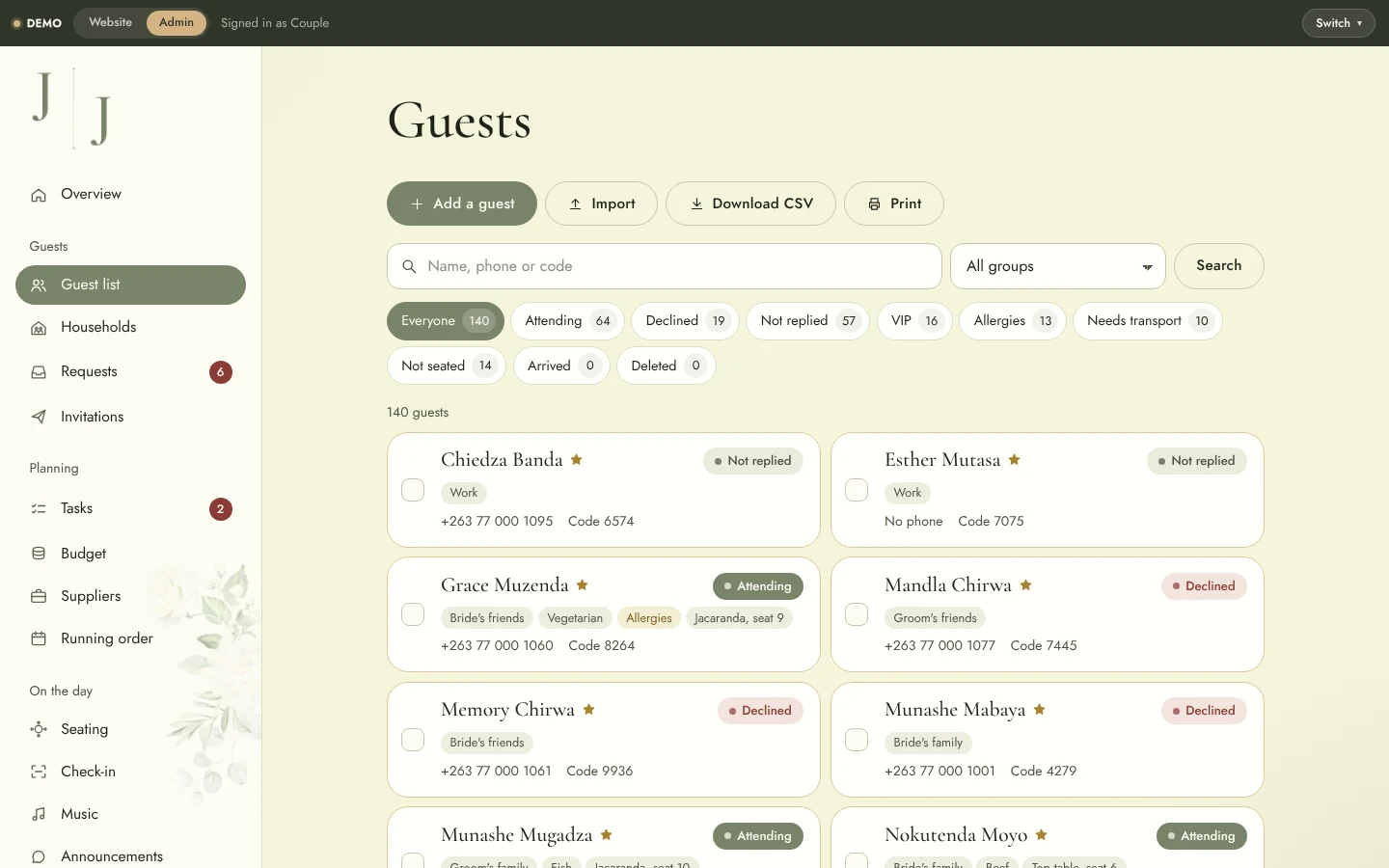This screenshot has height=868, width=1389.
Task: Open Grace Muzenda's guest name
Action: [504, 585]
